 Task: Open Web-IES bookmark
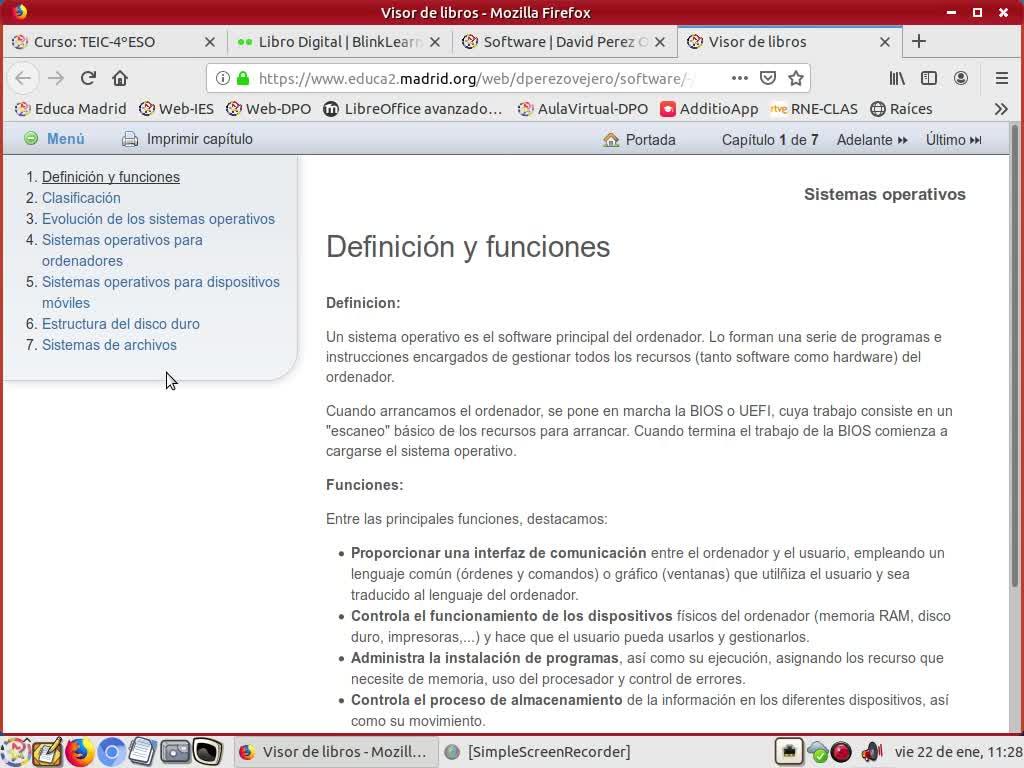coord(176,109)
